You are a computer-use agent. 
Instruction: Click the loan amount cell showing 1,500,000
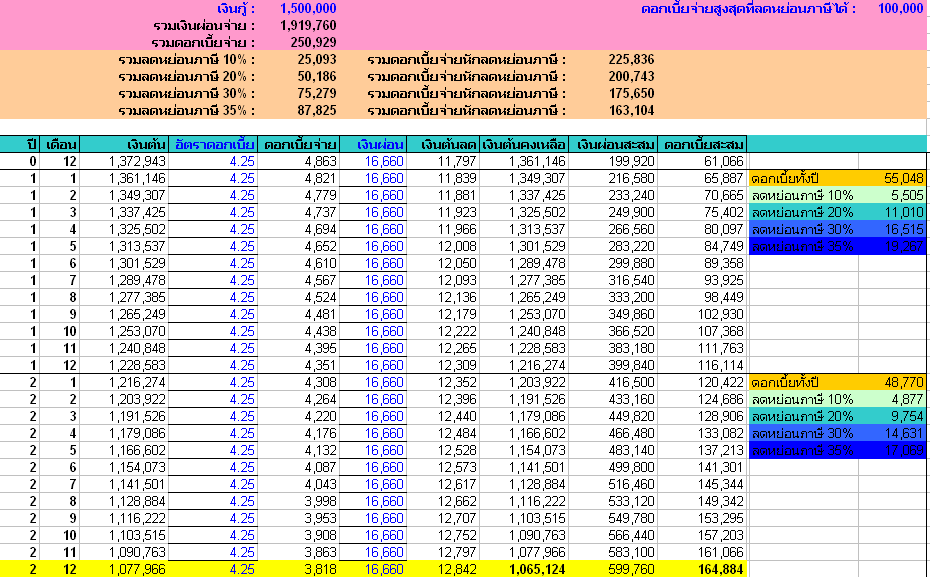click(x=307, y=8)
